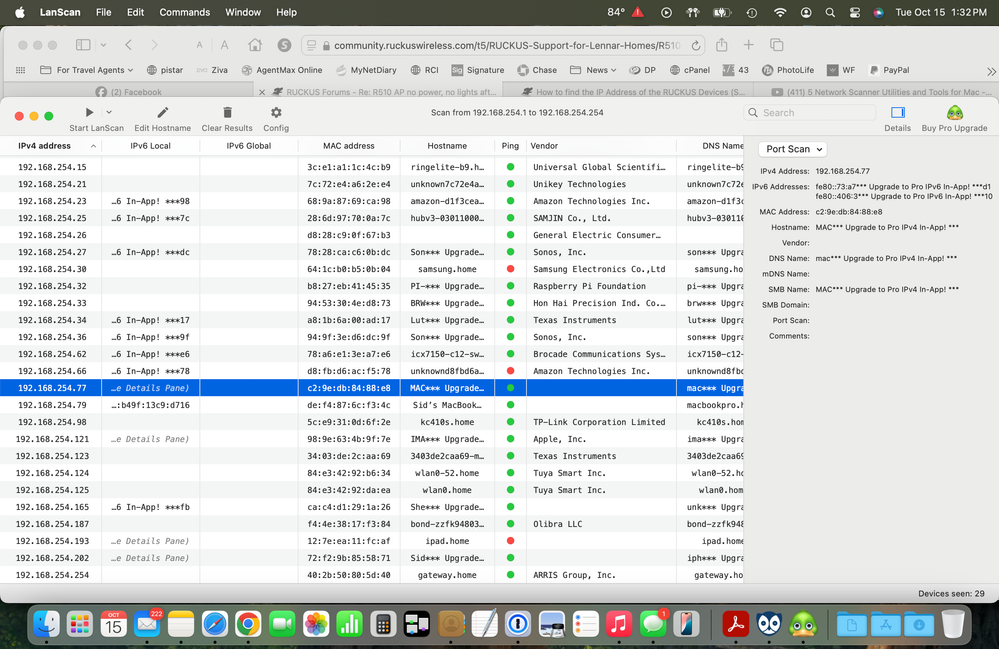Image resolution: width=999 pixels, height=649 pixels.
Task: Open Google Chrome from the Dock
Action: pos(248,625)
